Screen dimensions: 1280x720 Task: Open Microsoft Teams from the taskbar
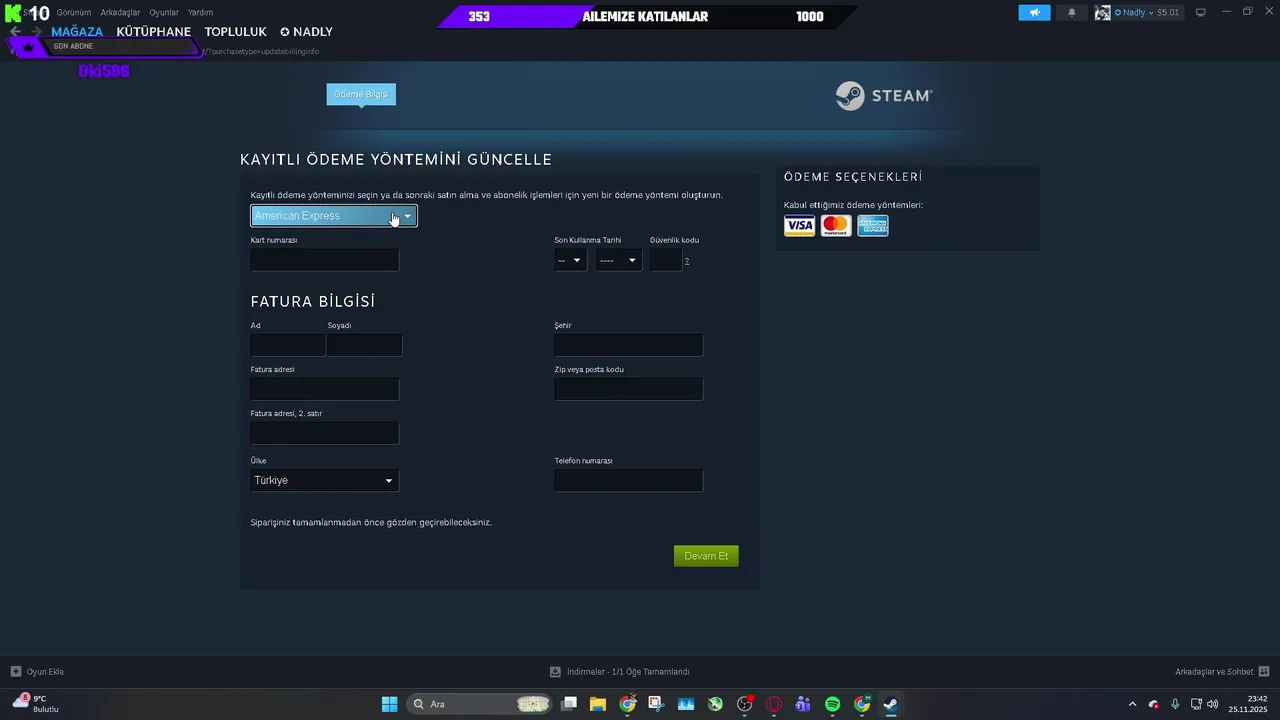pyautogui.click(x=803, y=704)
